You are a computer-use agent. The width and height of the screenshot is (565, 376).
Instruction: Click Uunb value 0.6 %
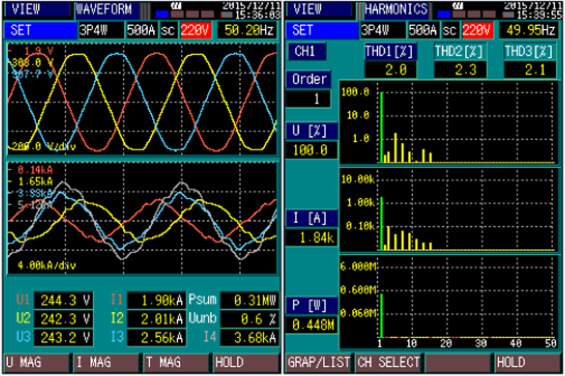pyautogui.click(x=250, y=319)
